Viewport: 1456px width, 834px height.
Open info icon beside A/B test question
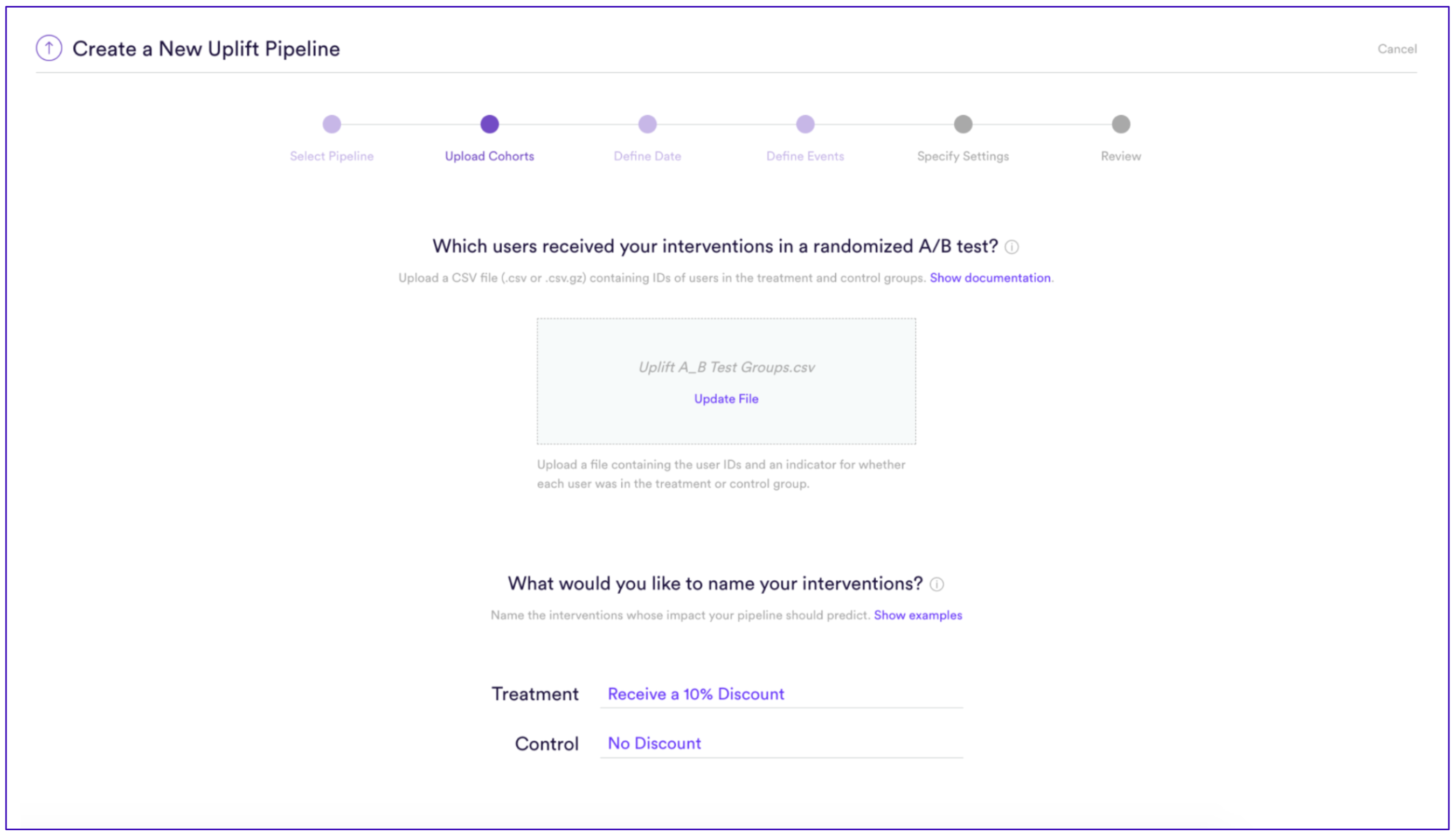point(1012,247)
